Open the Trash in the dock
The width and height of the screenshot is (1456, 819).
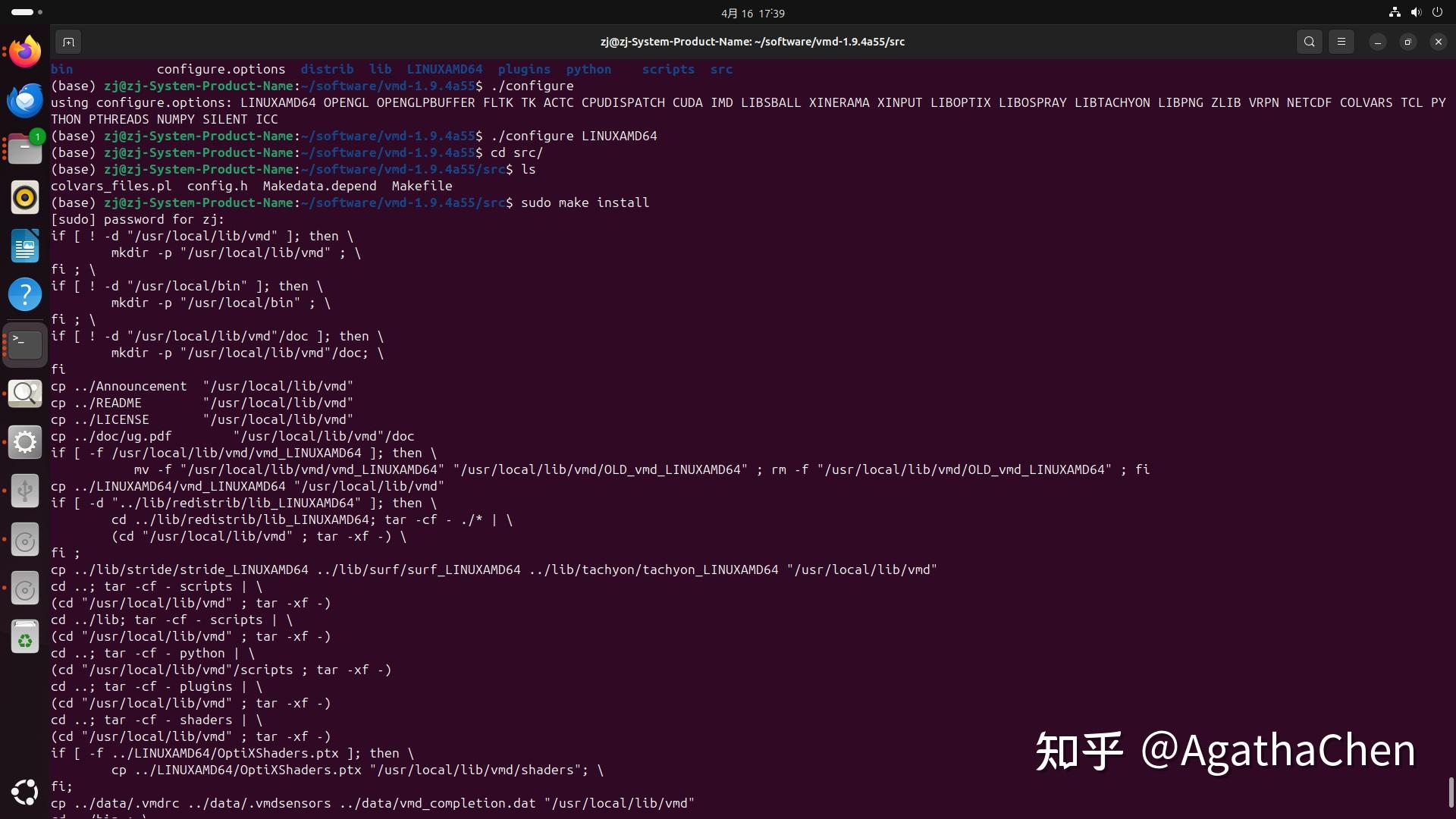coord(25,638)
